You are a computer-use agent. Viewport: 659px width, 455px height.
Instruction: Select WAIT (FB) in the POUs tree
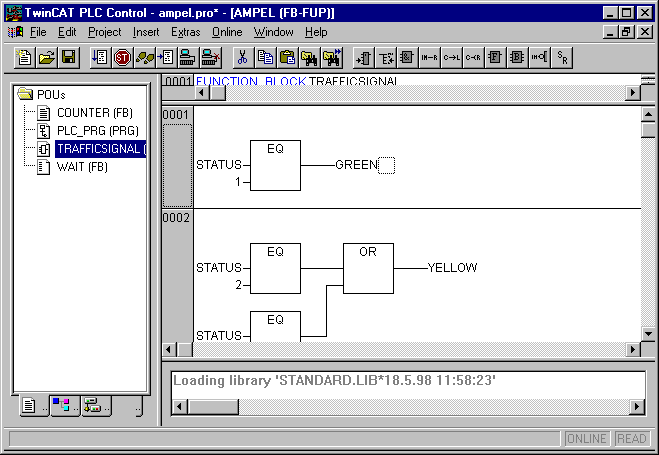click(82, 167)
